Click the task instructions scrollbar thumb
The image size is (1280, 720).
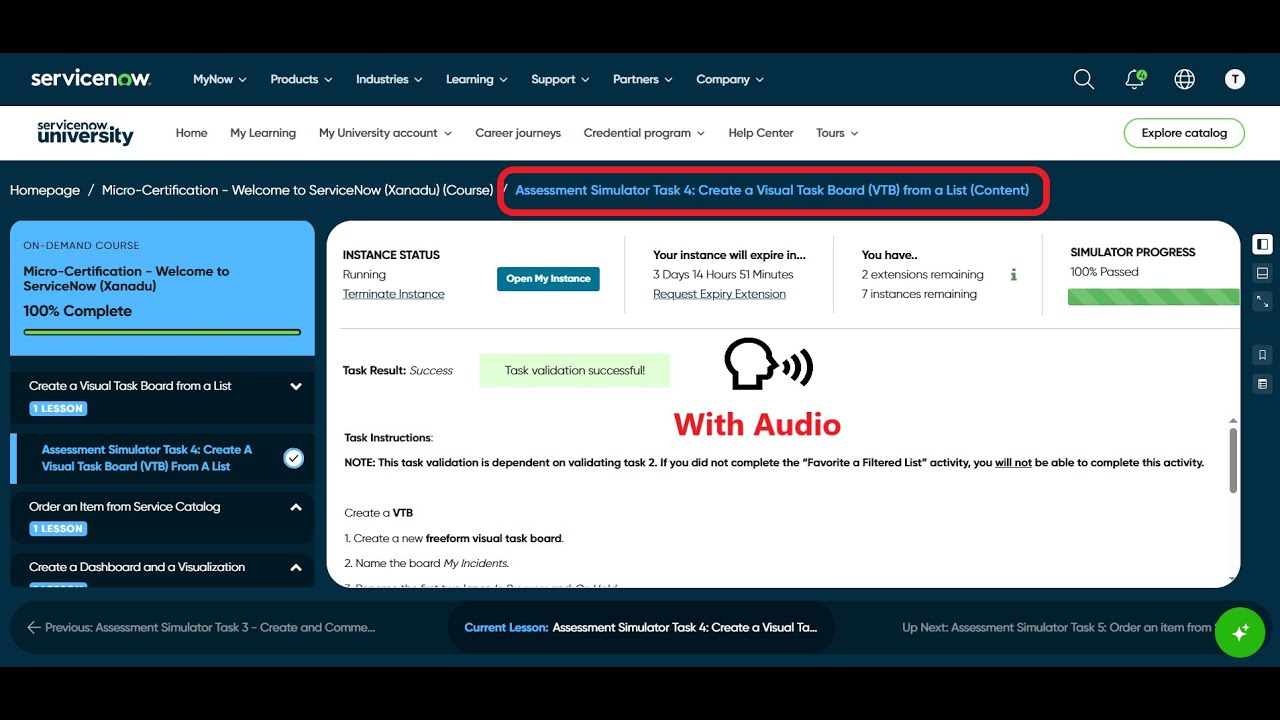point(1233,460)
